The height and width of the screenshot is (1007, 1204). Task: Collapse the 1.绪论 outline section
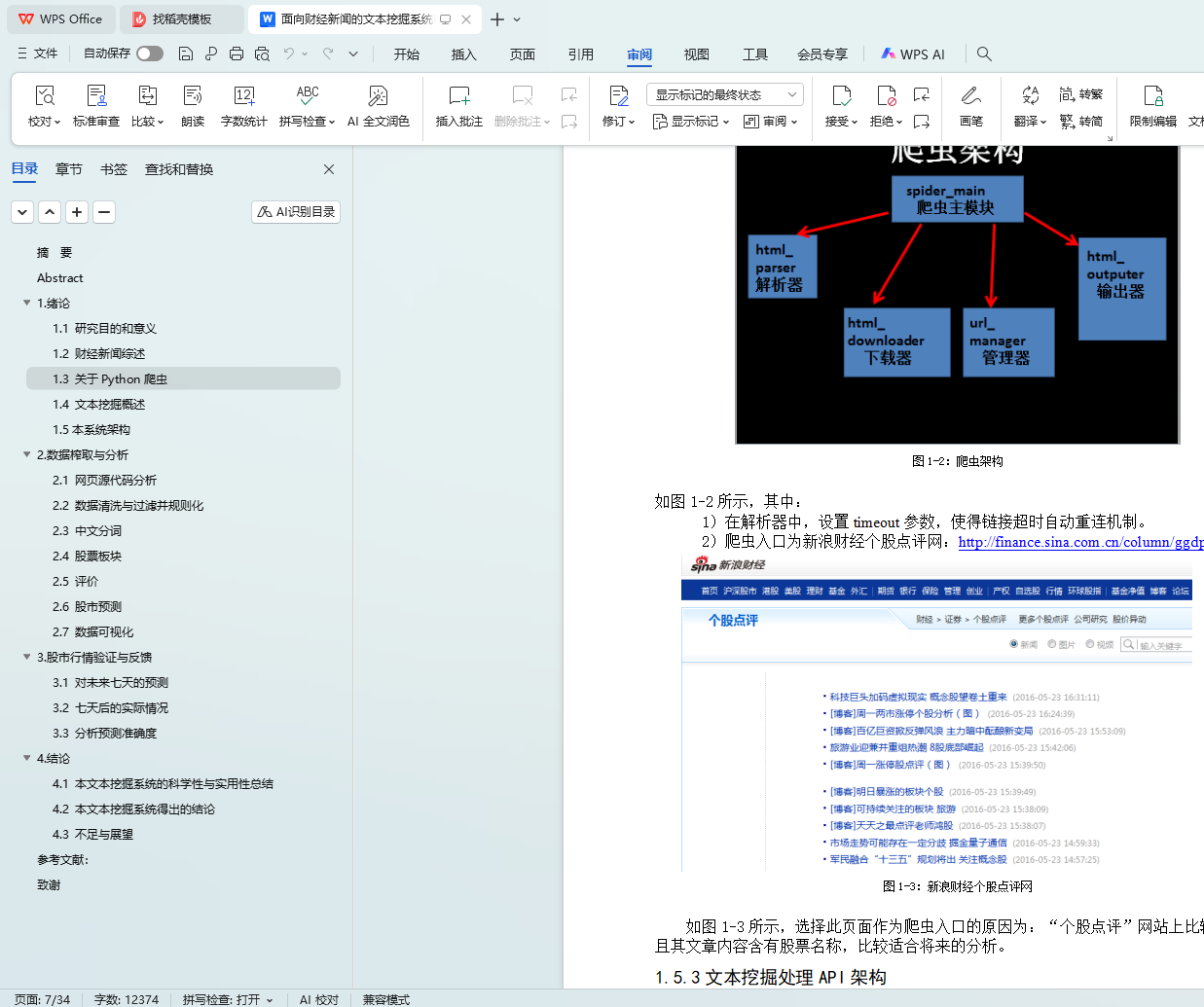[x=27, y=304]
